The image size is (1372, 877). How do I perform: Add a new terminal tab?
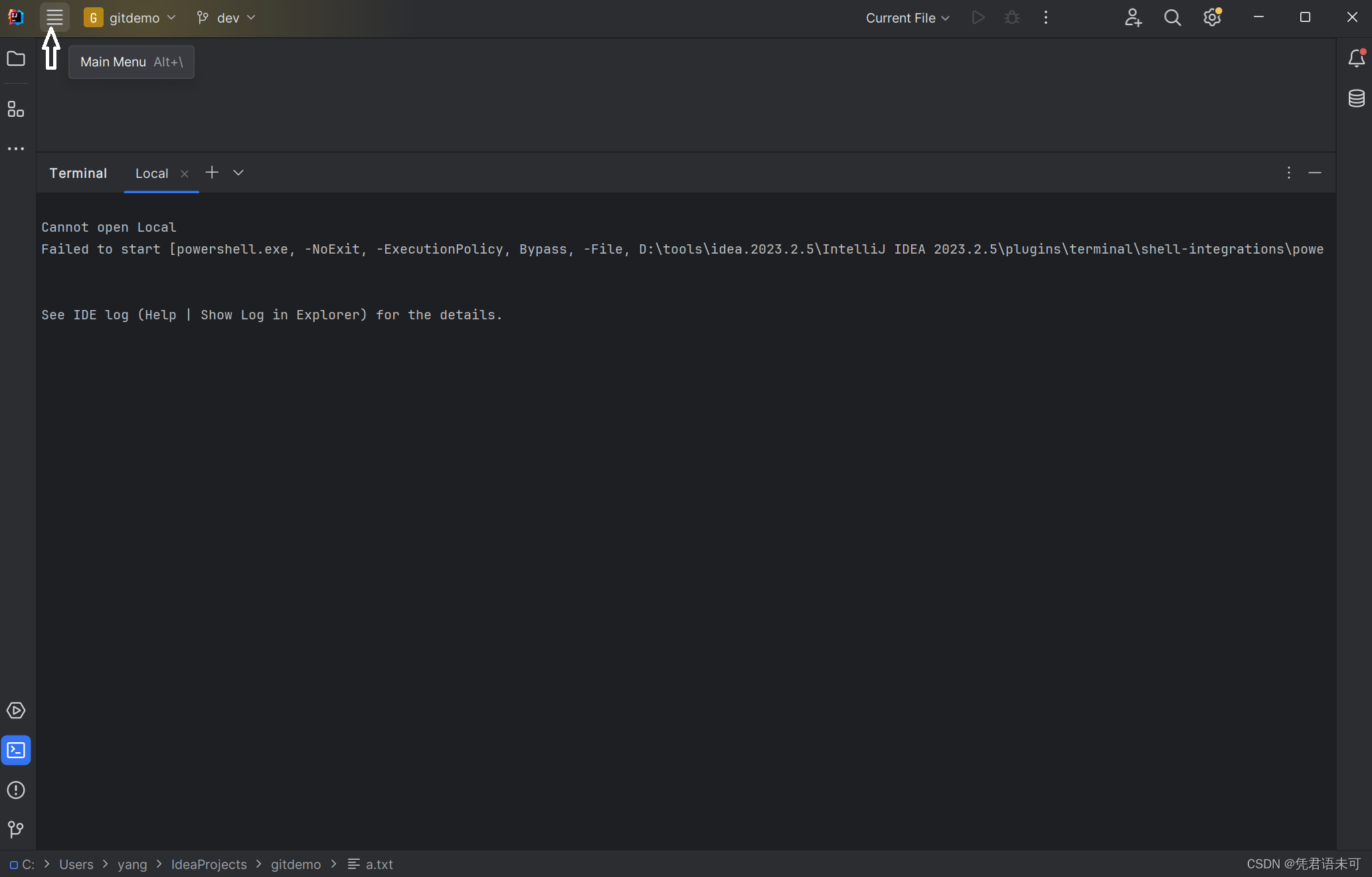(212, 173)
